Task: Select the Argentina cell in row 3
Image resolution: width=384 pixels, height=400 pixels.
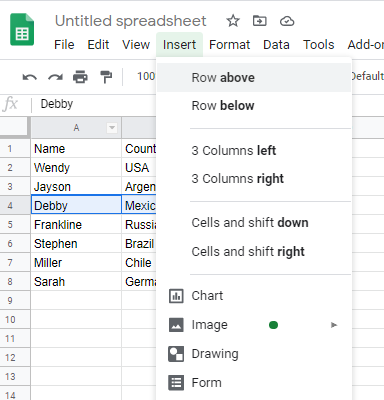Action: [139, 186]
